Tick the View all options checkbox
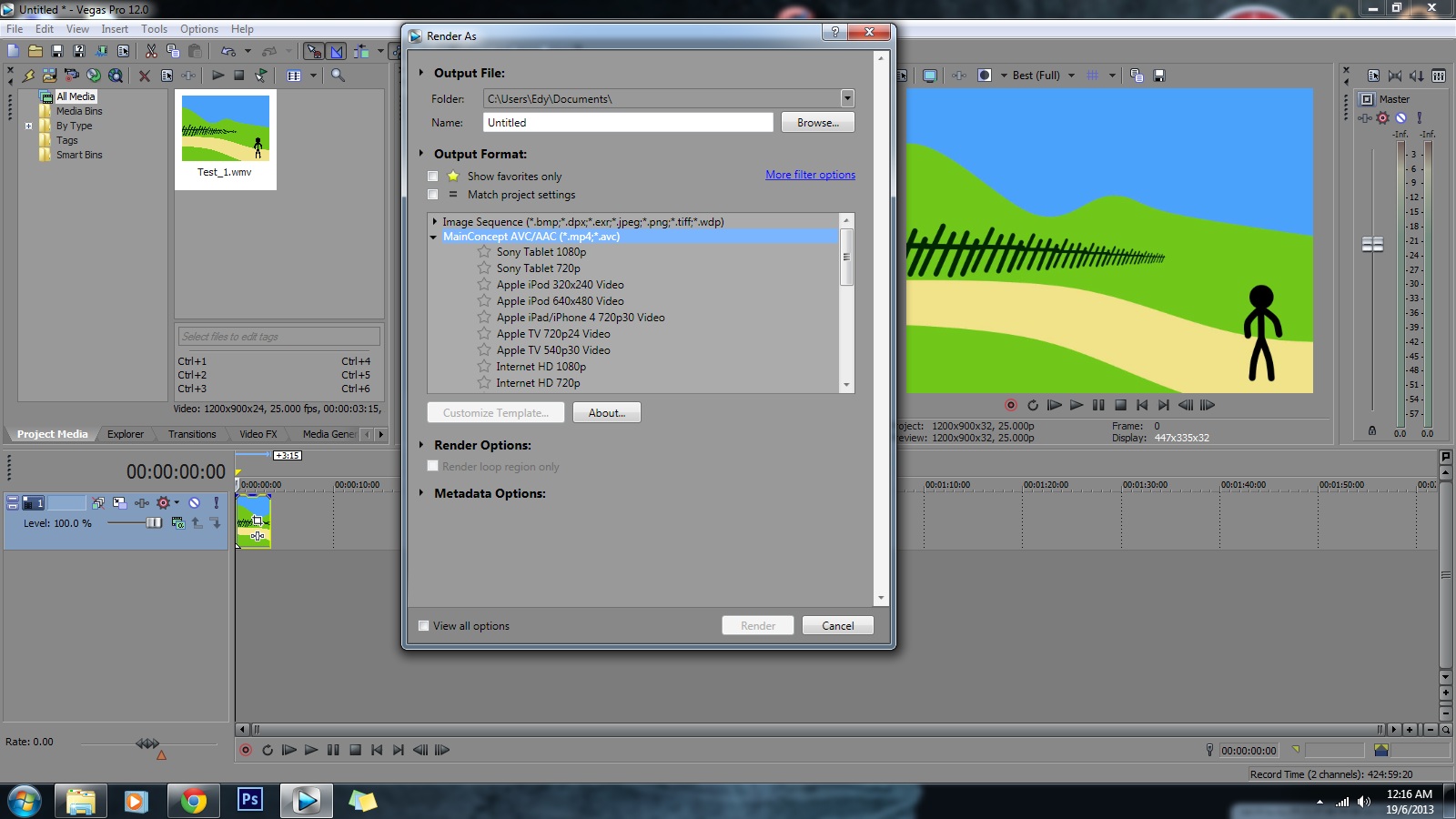This screenshot has width=1456, height=819. tap(423, 626)
